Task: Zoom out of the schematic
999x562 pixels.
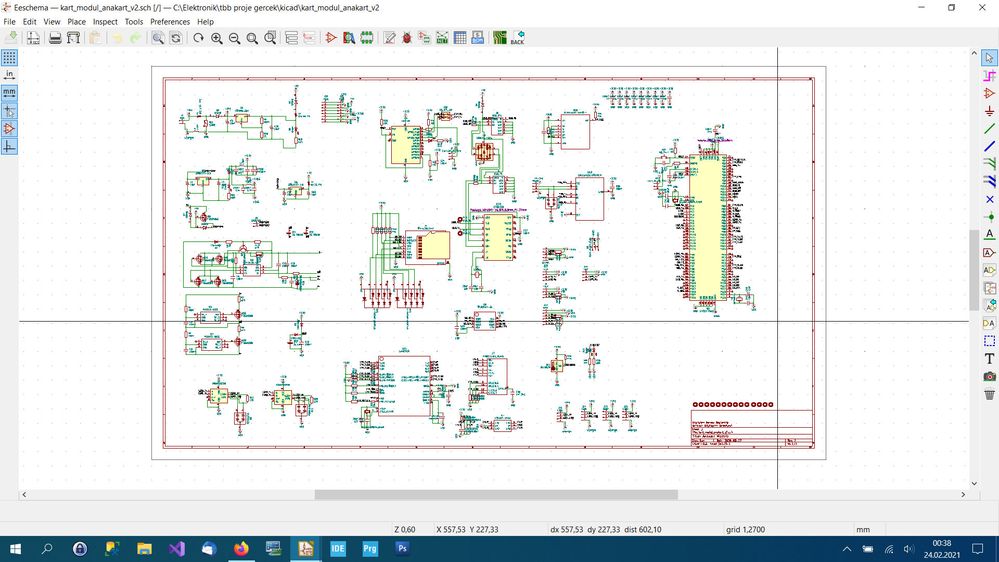Action: [234, 38]
